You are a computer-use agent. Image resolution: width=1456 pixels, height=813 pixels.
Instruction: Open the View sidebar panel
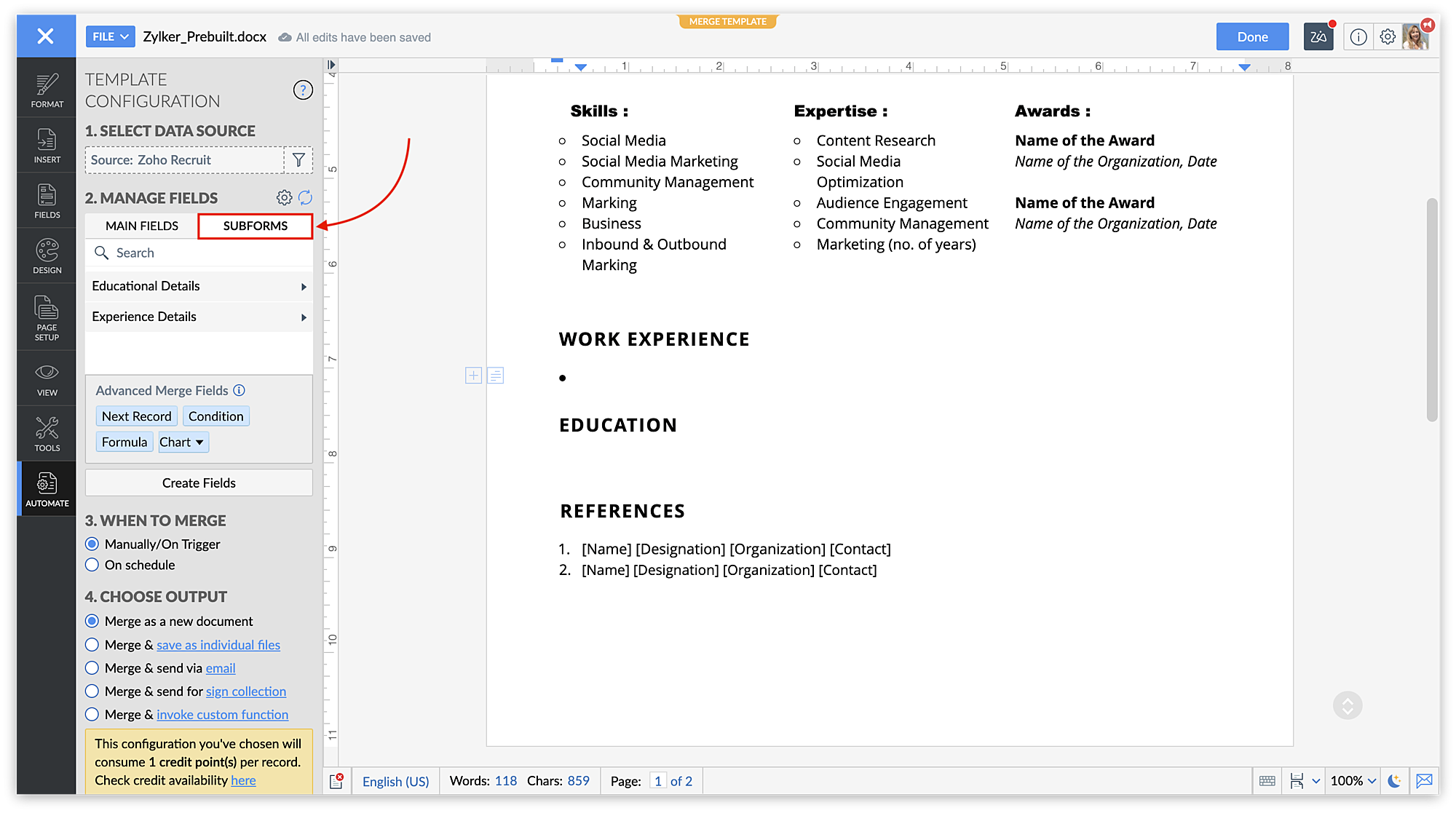pos(47,379)
